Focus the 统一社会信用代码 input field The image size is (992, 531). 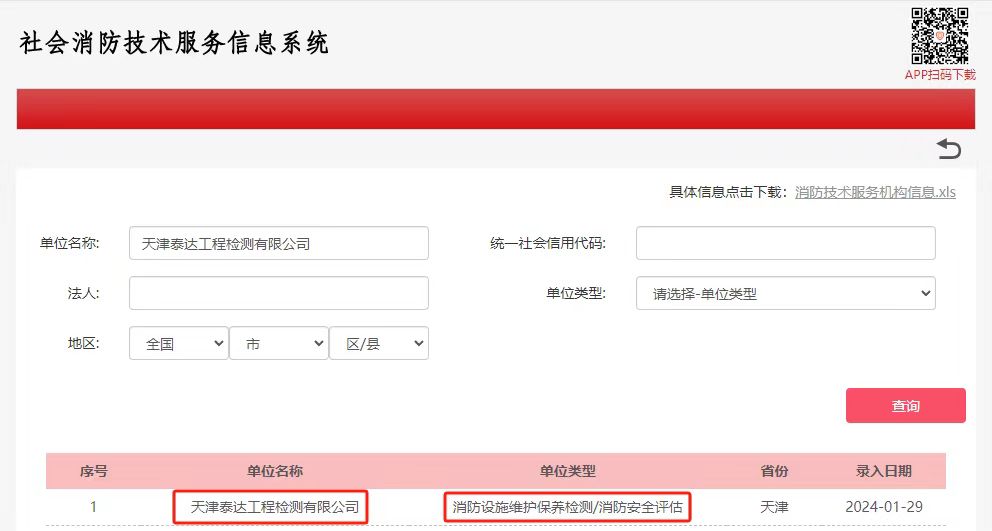point(785,243)
